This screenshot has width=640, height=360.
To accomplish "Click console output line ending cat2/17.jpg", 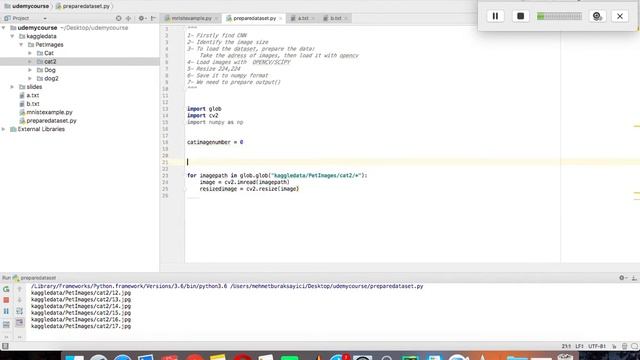I will point(81,326).
